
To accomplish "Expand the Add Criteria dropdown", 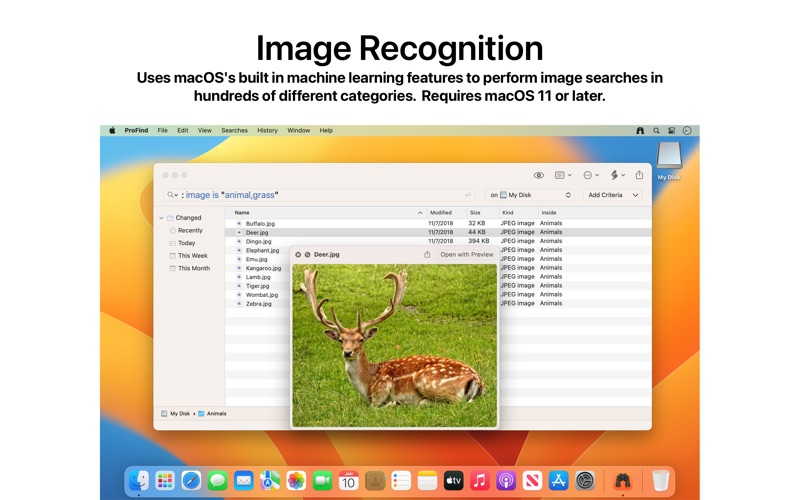I will 613,195.
